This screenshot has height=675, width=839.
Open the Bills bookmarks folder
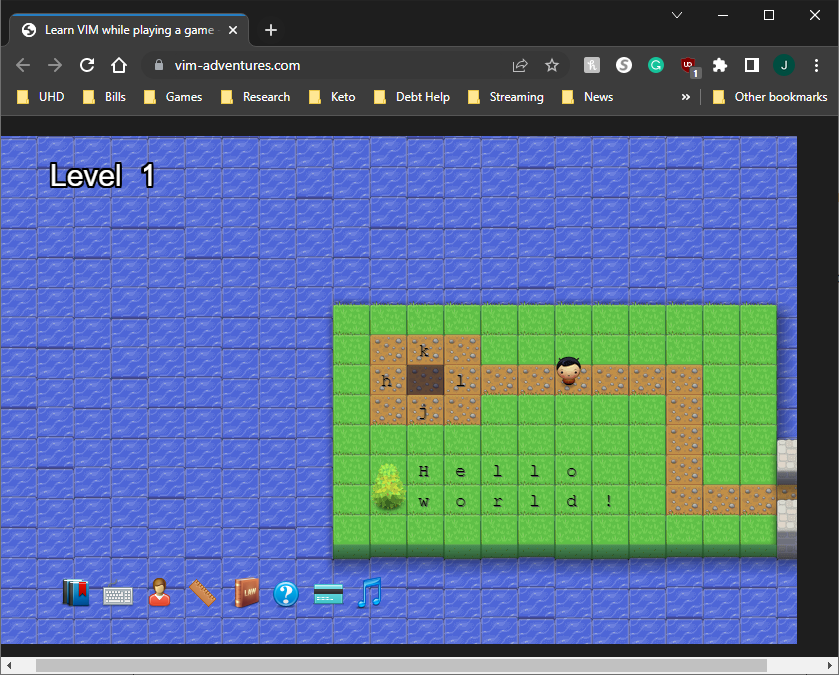(x=104, y=97)
